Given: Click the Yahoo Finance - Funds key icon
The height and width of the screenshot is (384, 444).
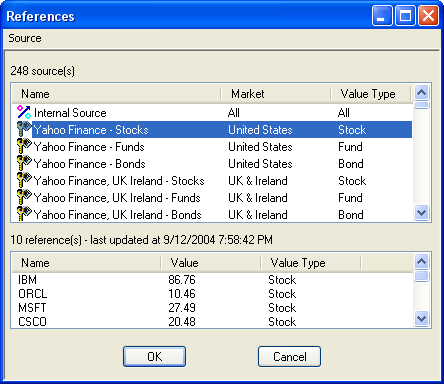Looking at the screenshot, I should (24, 146).
